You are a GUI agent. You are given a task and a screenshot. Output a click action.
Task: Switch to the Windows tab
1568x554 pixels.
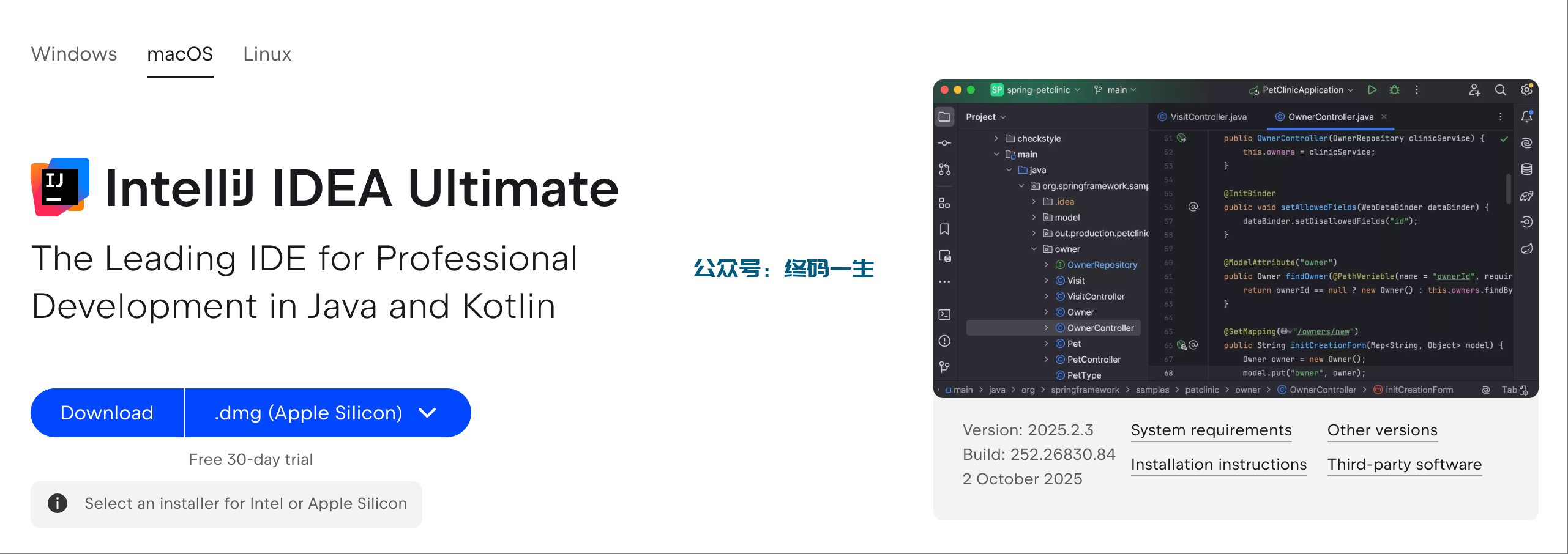point(74,54)
